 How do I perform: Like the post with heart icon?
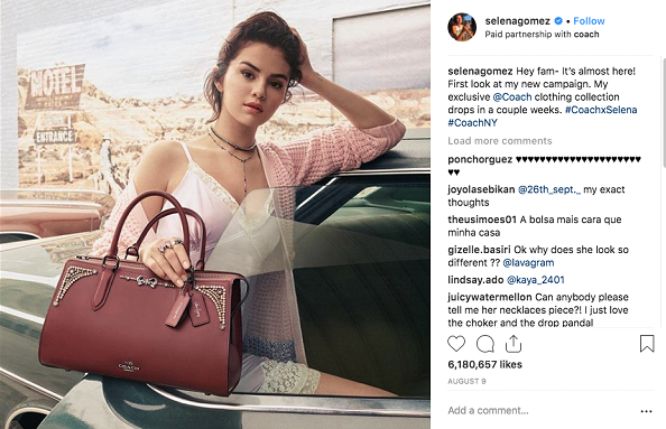[x=457, y=344]
